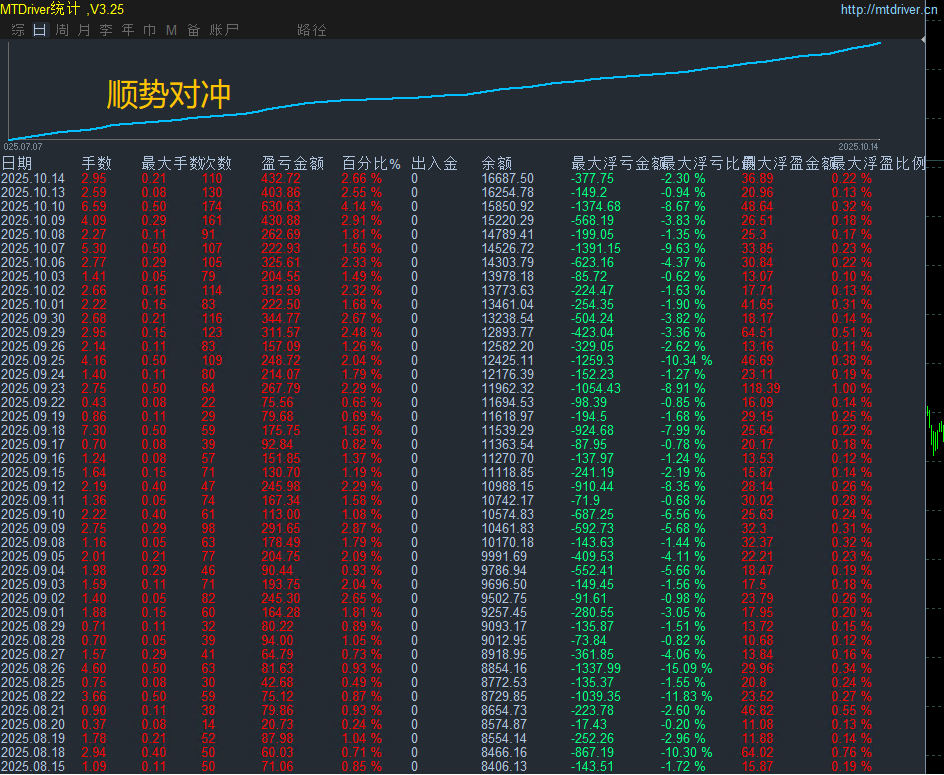This screenshot has width=944, height=775.
Task: Click the 顺势对冲 chart label
Action: click(169, 95)
